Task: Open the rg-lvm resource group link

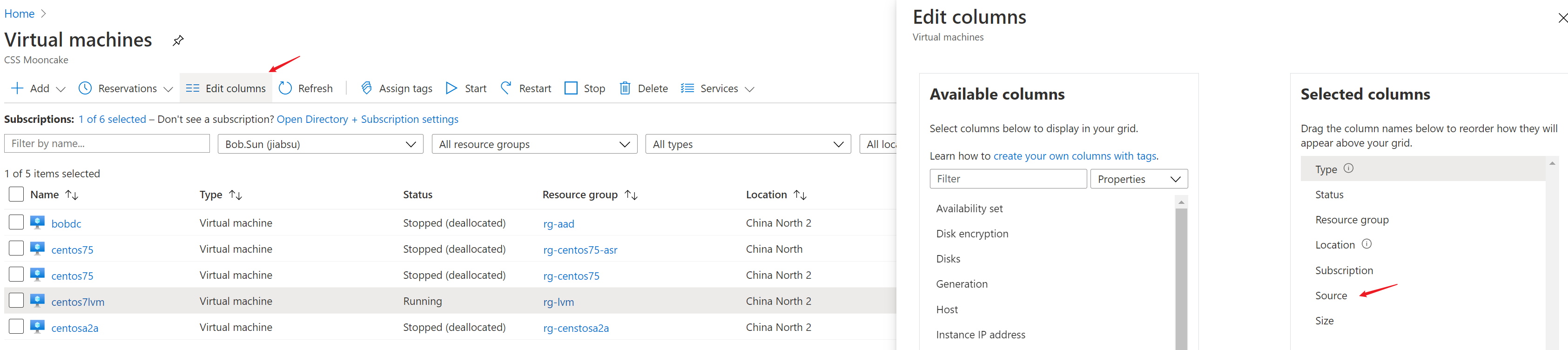Action: pyautogui.click(x=558, y=302)
